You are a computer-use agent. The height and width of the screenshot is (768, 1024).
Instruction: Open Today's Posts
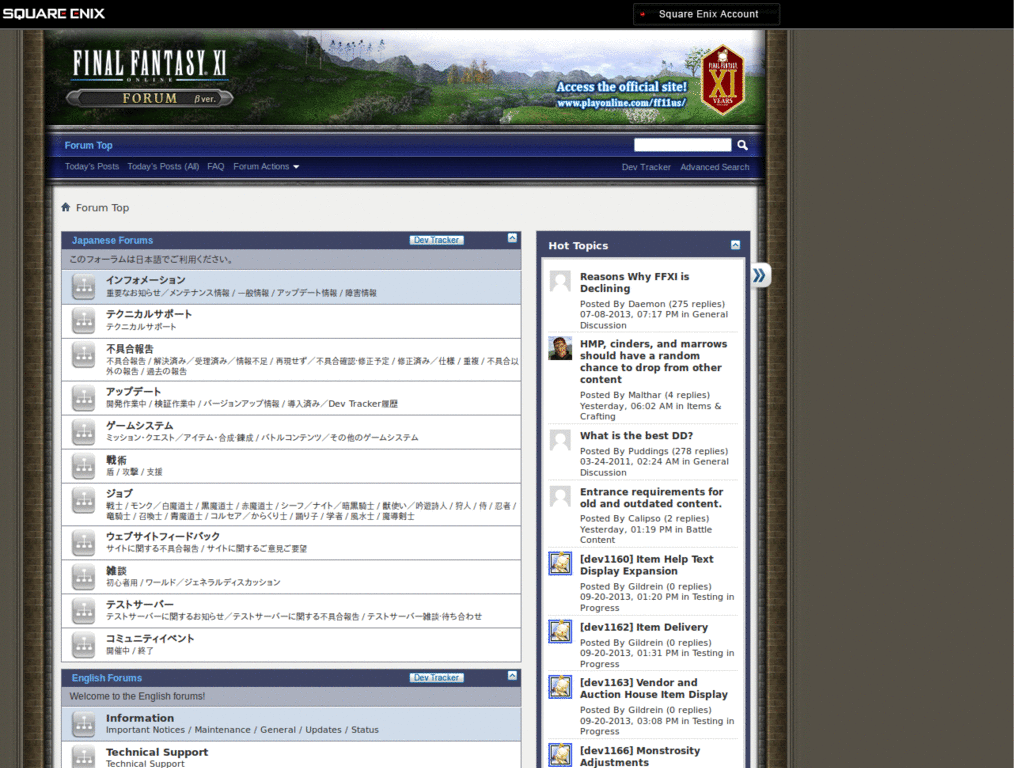tap(92, 167)
